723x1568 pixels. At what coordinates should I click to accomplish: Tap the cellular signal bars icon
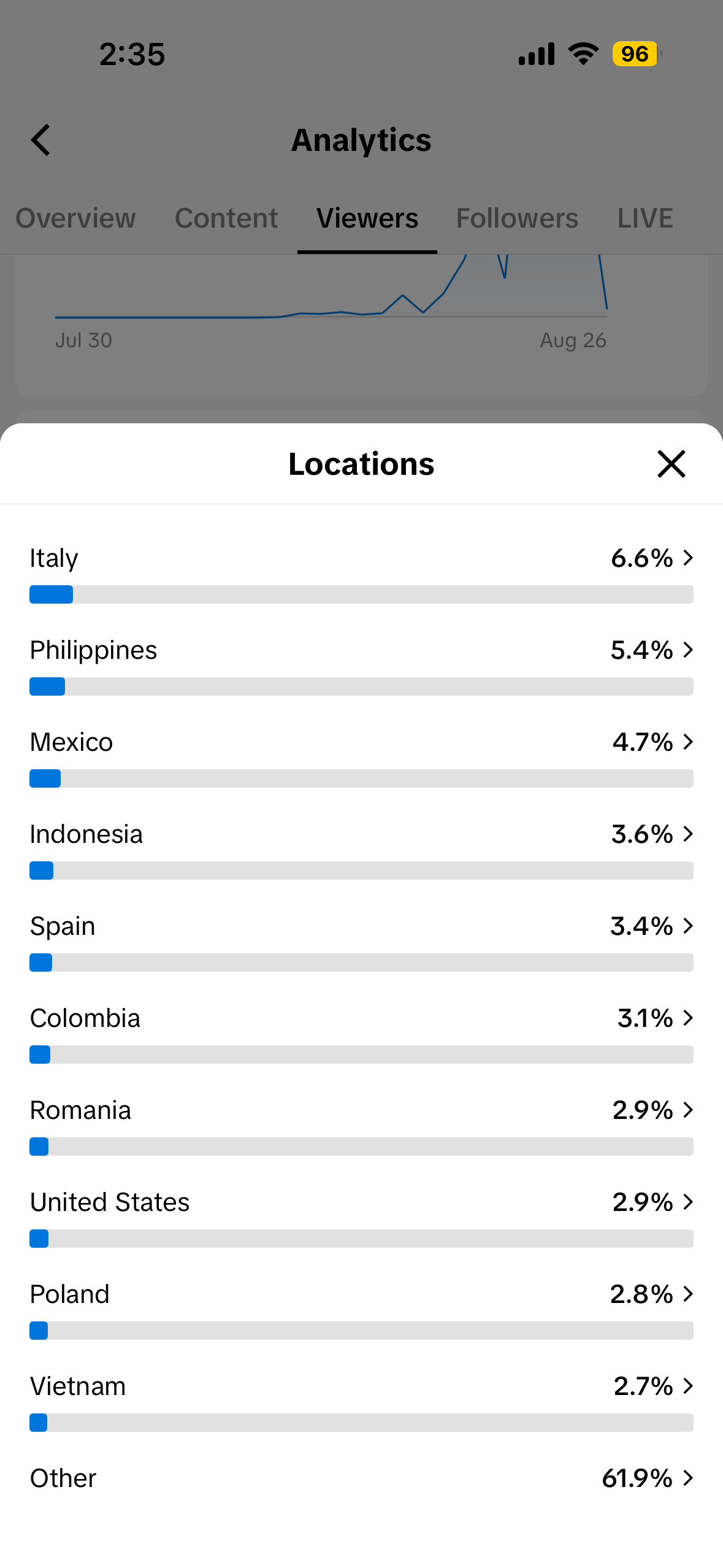(537, 54)
